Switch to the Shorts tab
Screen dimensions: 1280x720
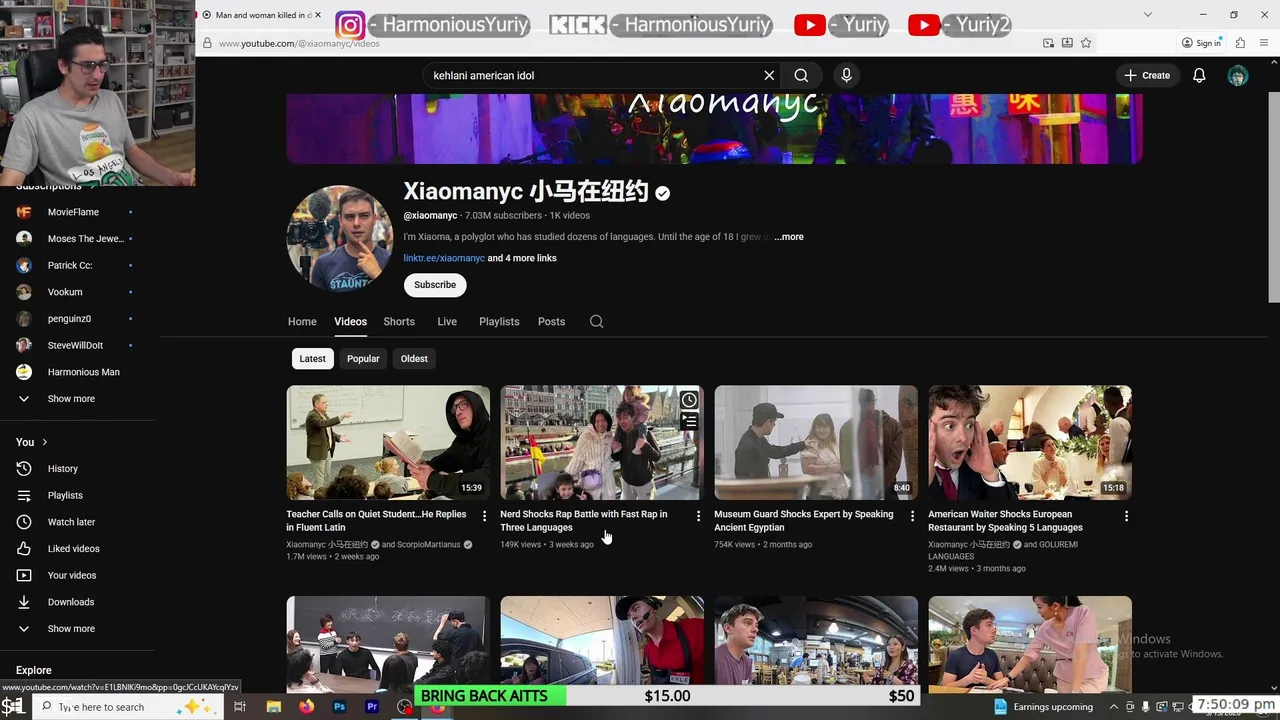click(399, 322)
